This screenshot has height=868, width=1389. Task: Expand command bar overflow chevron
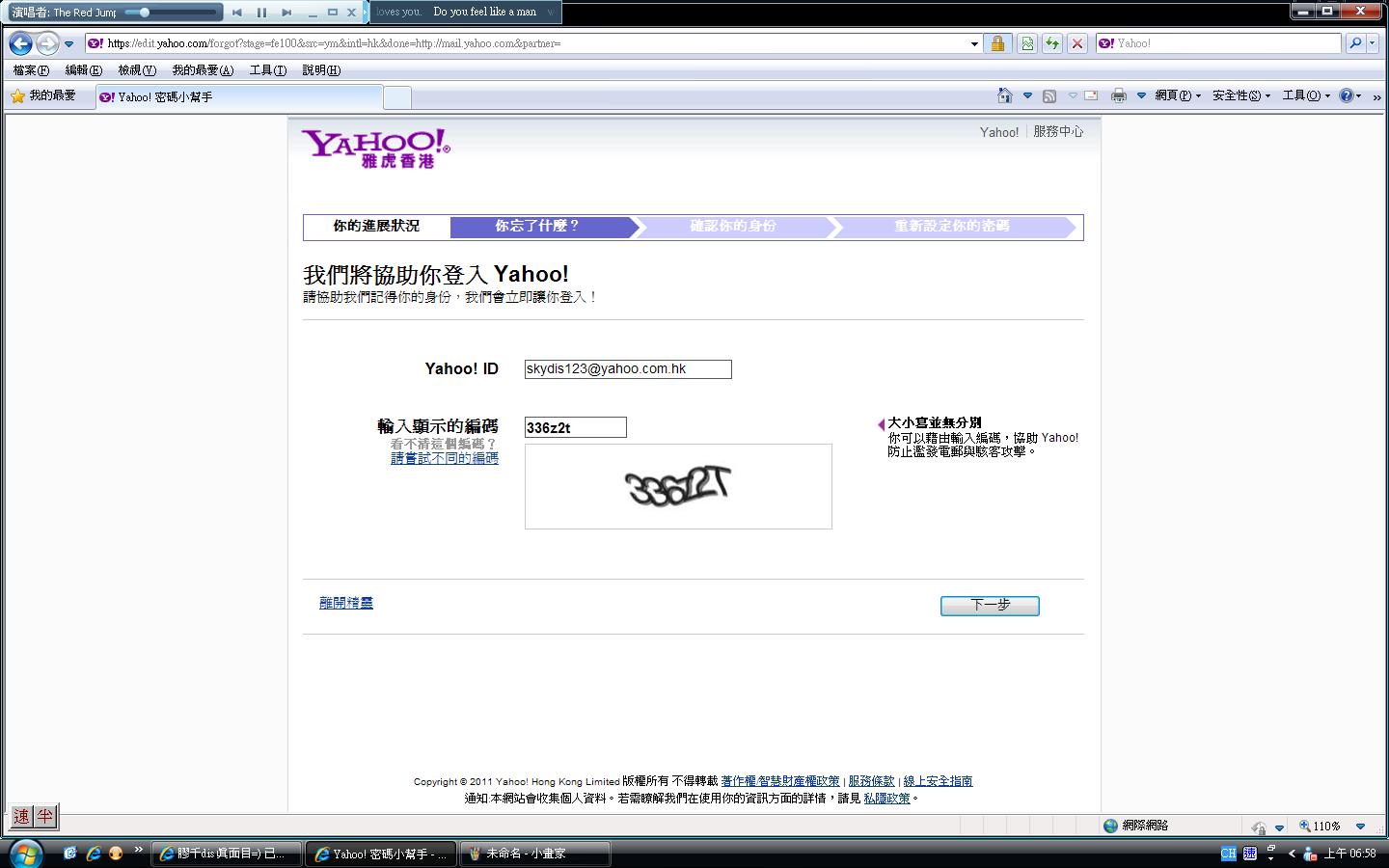coord(1377,96)
